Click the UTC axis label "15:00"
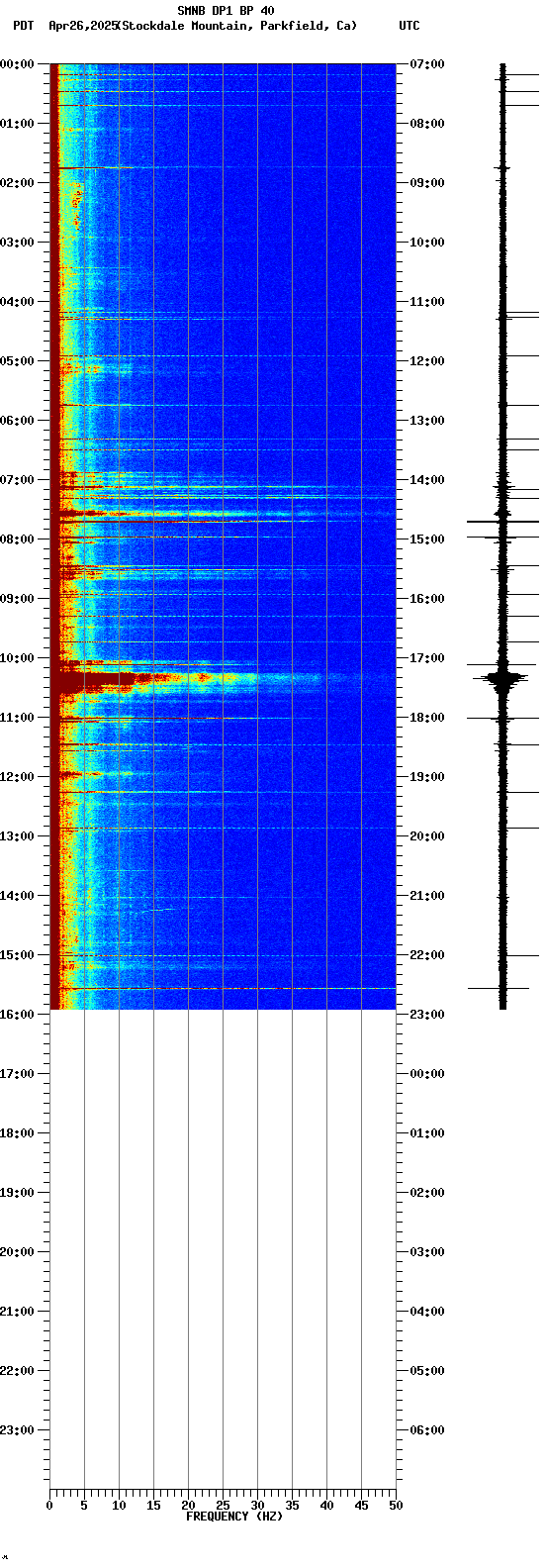Viewport: 546px width, 1568px height. pos(427,539)
